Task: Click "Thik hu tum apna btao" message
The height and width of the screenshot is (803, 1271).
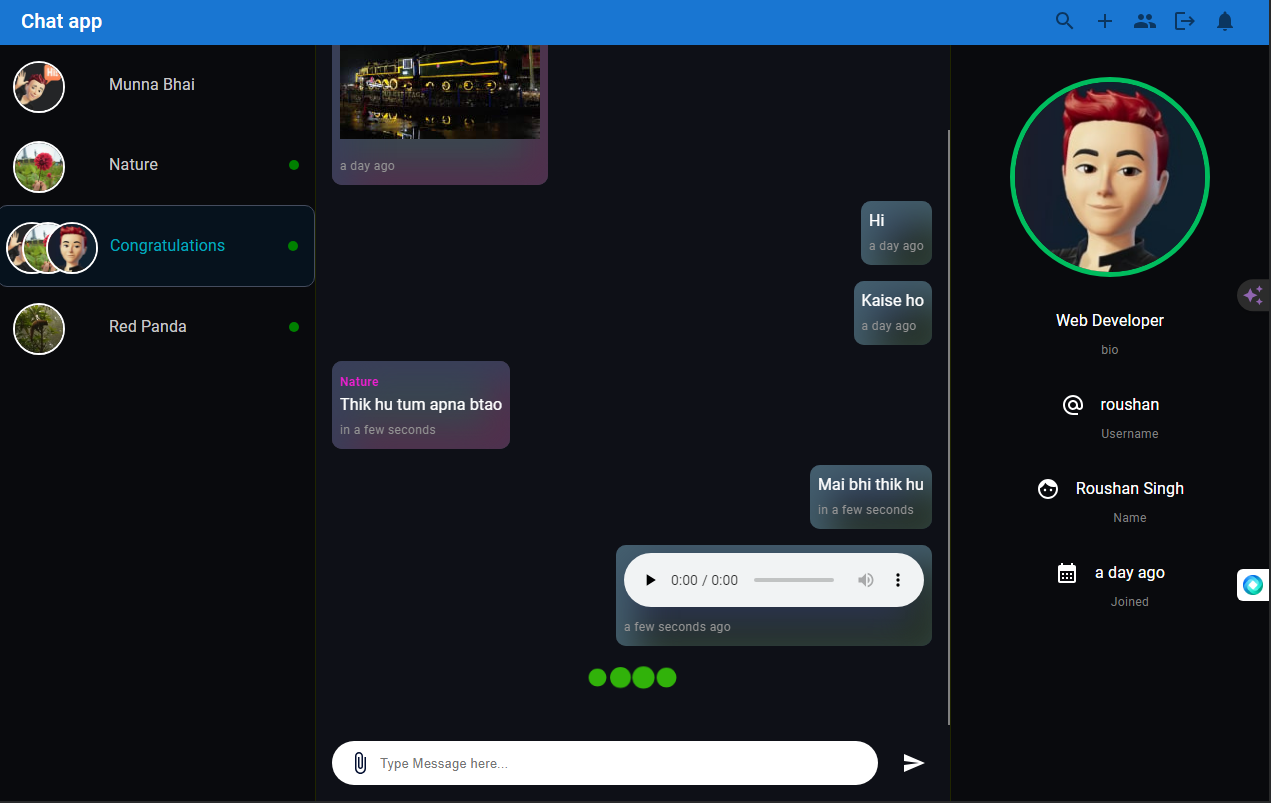Action: pyautogui.click(x=421, y=405)
